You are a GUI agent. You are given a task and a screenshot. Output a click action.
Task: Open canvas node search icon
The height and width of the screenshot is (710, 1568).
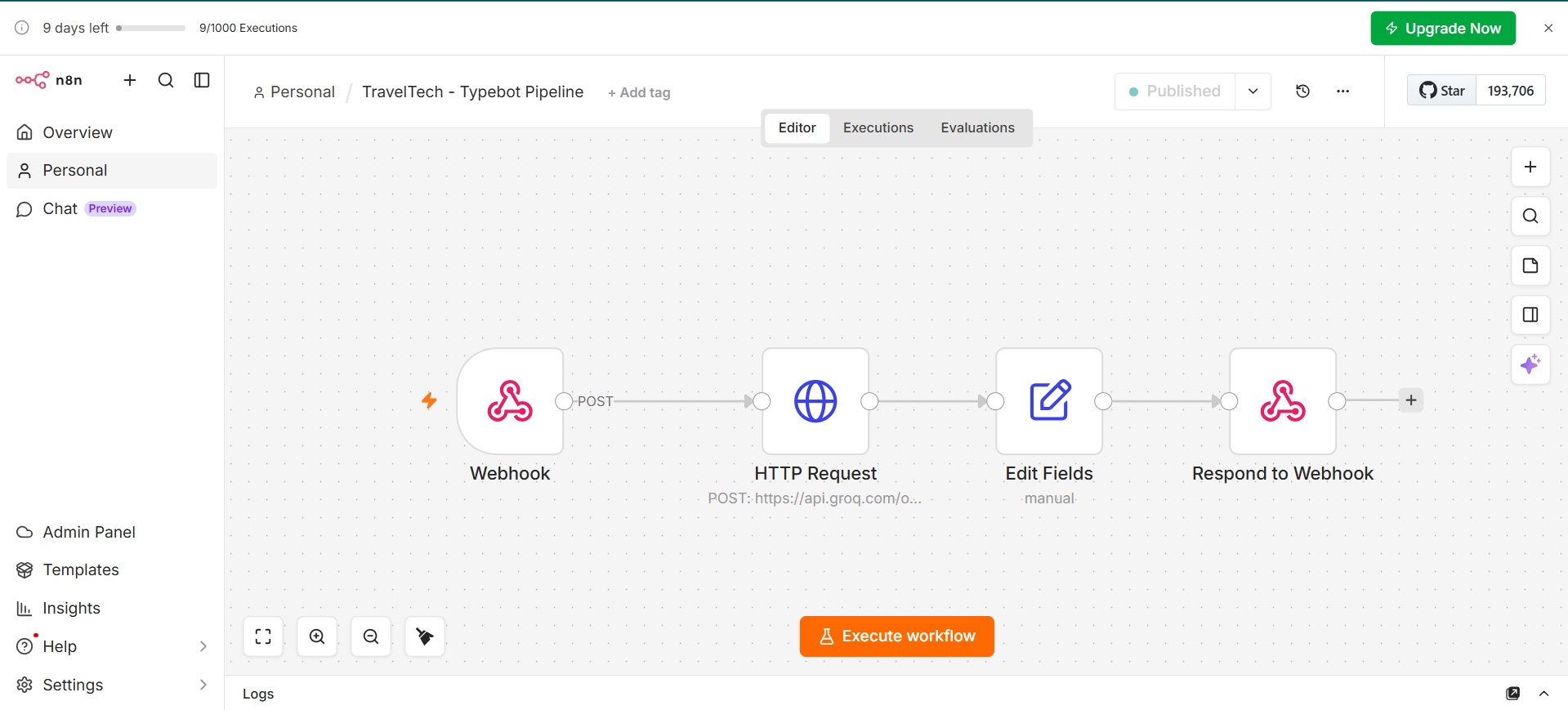point(1530,217)
